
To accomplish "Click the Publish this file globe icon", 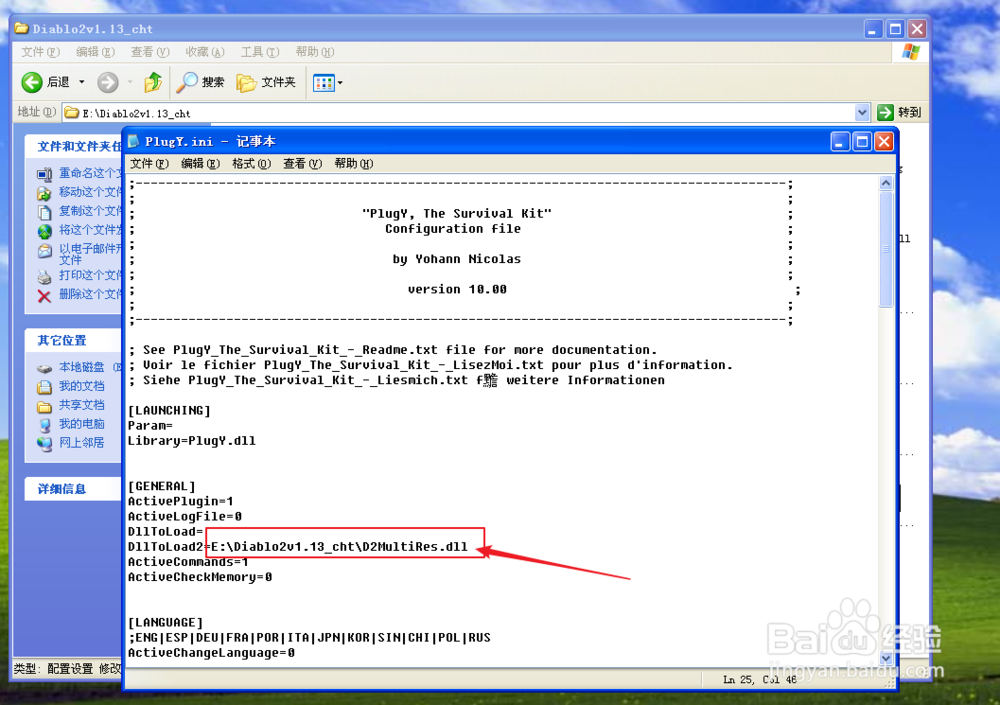I will (44, 231).
